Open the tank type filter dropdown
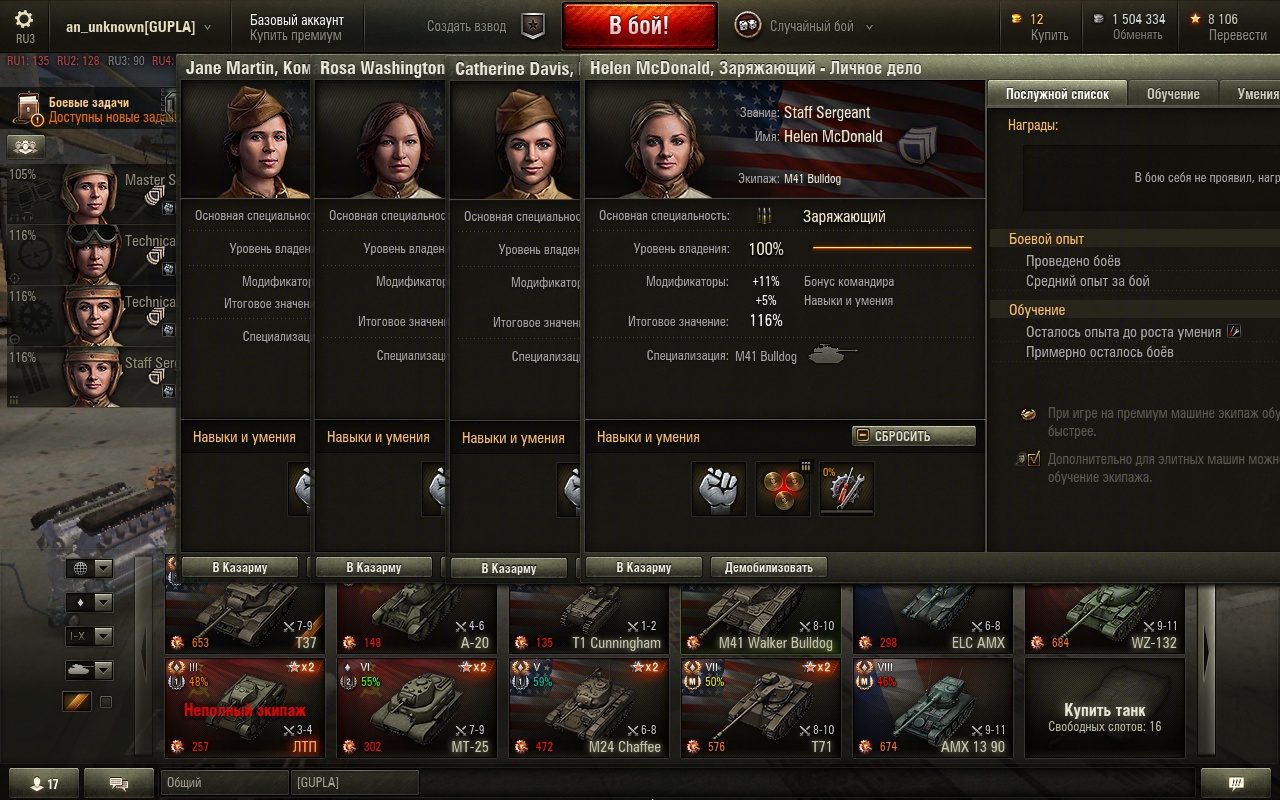1280x800 pixels. [x=89, y=670]
